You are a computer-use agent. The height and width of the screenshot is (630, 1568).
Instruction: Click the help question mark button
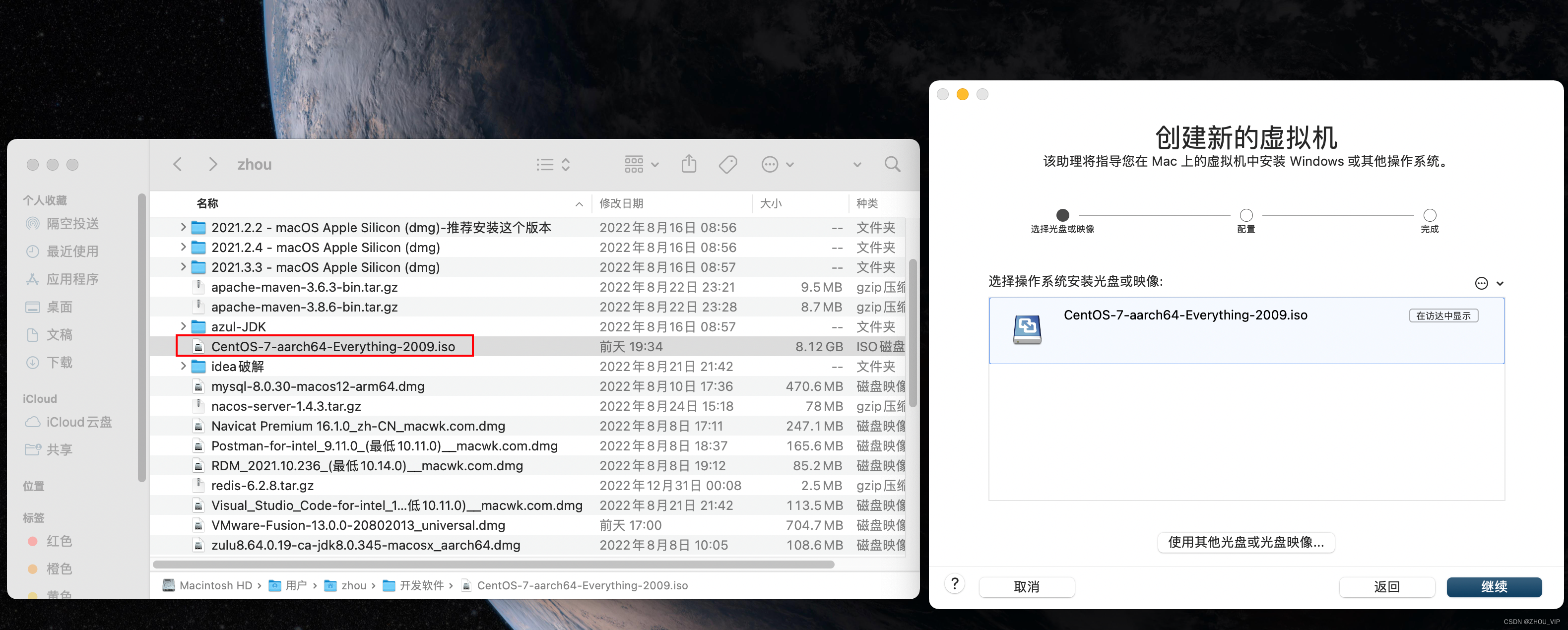(954, 584)
